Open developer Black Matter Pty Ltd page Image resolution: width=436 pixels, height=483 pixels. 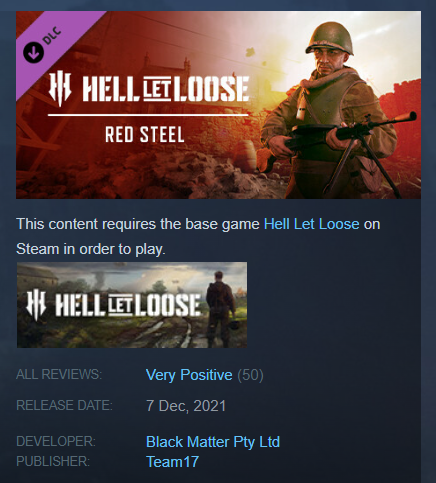click(x=213, y=442)
